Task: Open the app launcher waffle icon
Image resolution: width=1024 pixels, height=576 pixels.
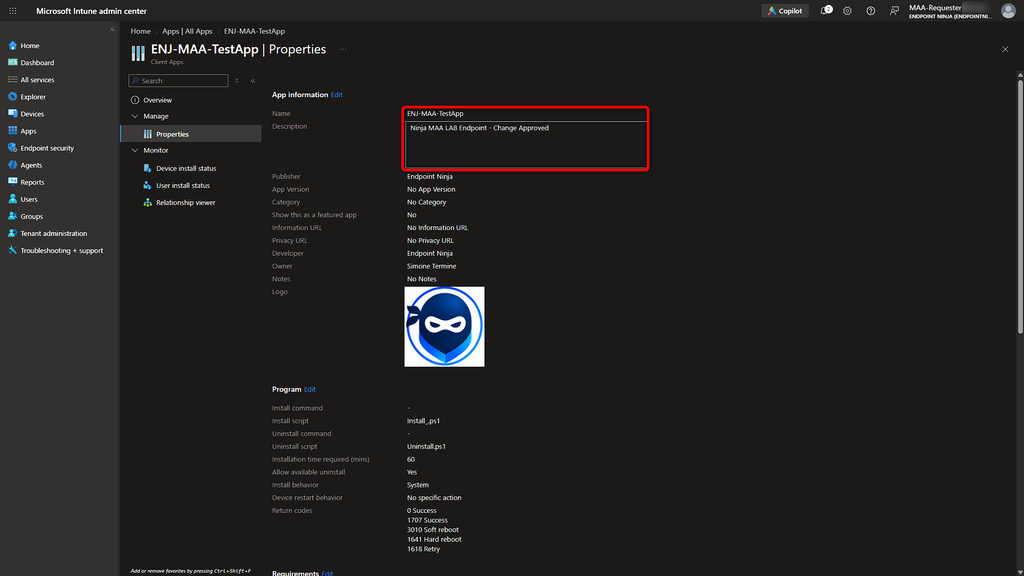Action: point(12,11)
